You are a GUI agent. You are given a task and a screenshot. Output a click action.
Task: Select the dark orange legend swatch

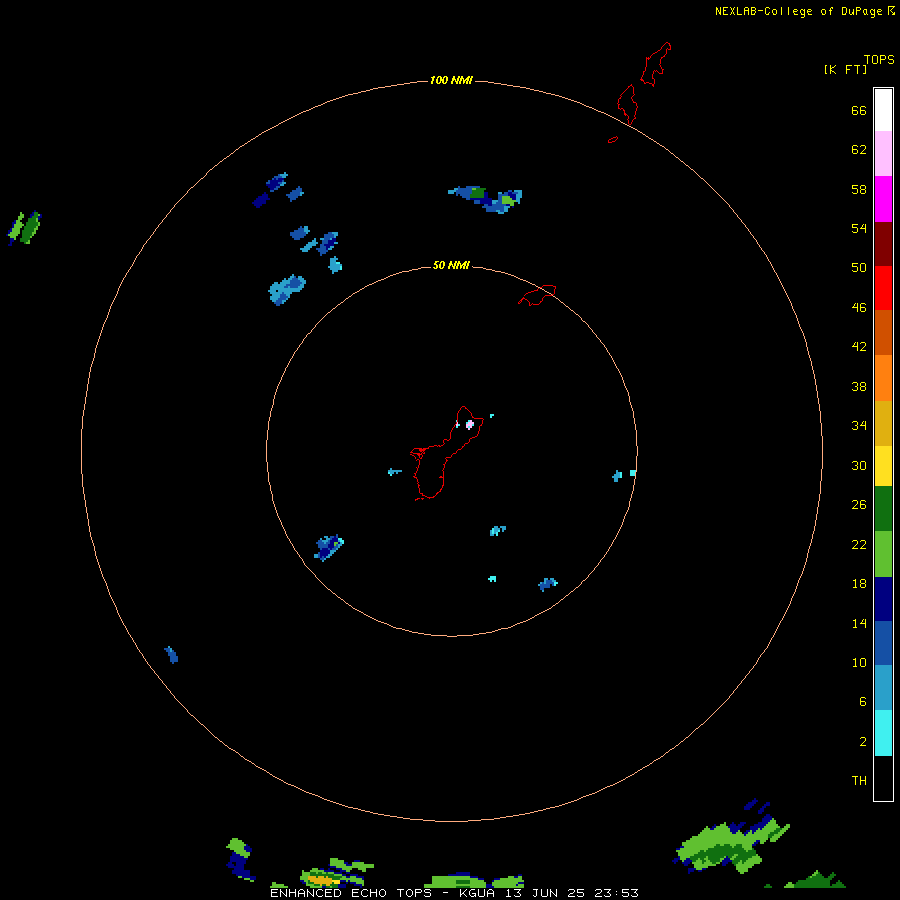tap(883, 332)
